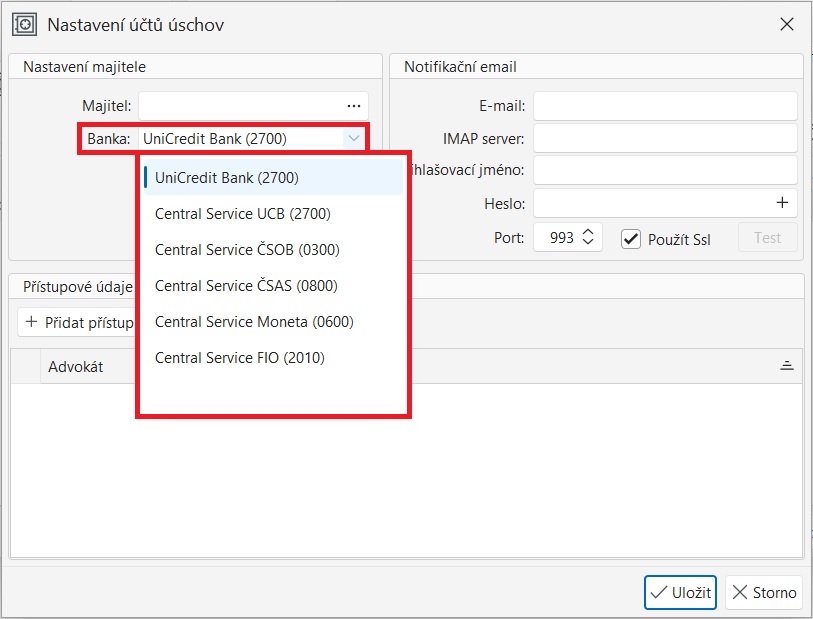This screenshot has height=619, width=813.
Task: Focus the IMAP server text field
Action: pos(665,138)
